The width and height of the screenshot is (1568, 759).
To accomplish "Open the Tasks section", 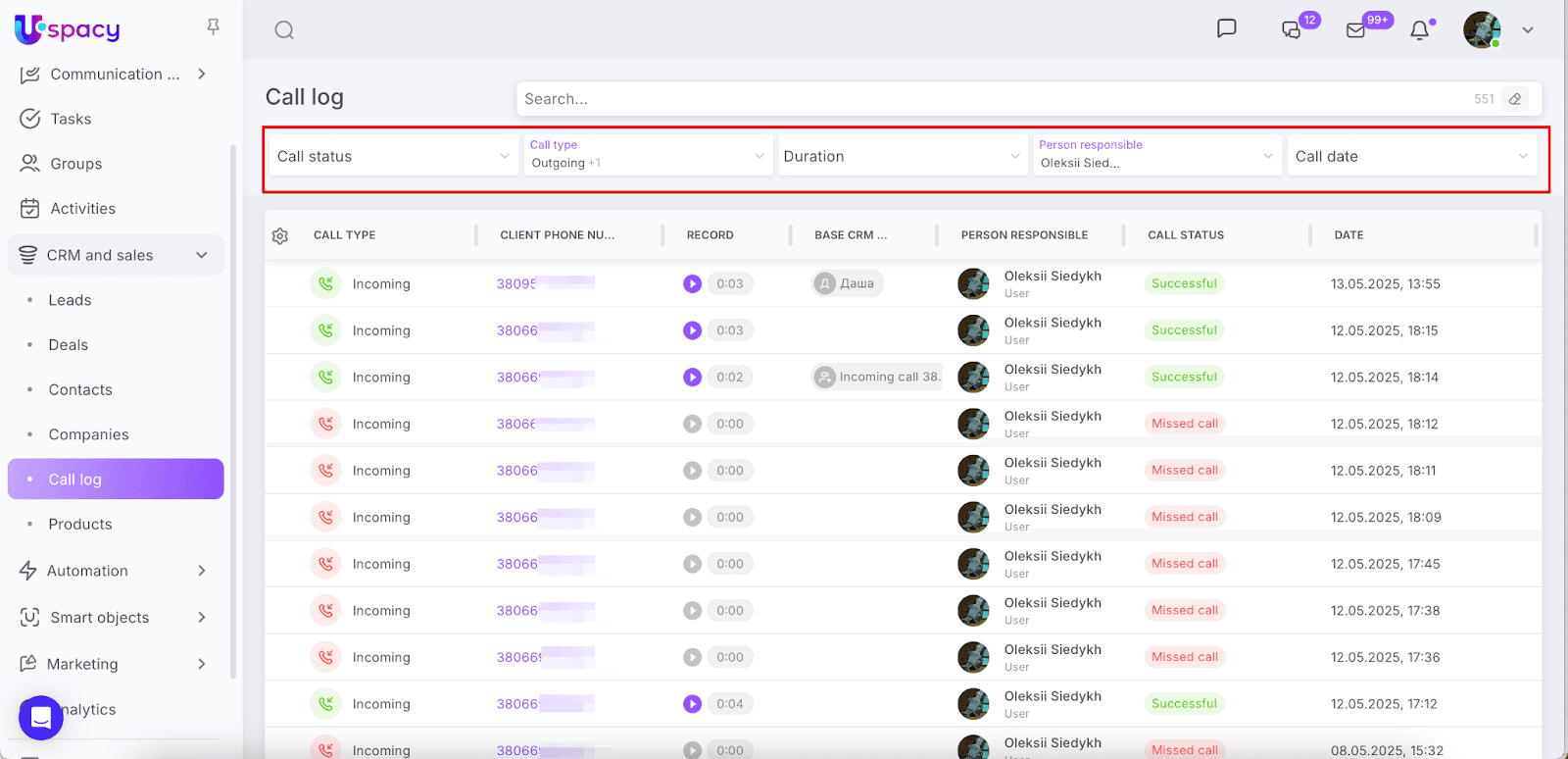I will click(x=71, y=119).
